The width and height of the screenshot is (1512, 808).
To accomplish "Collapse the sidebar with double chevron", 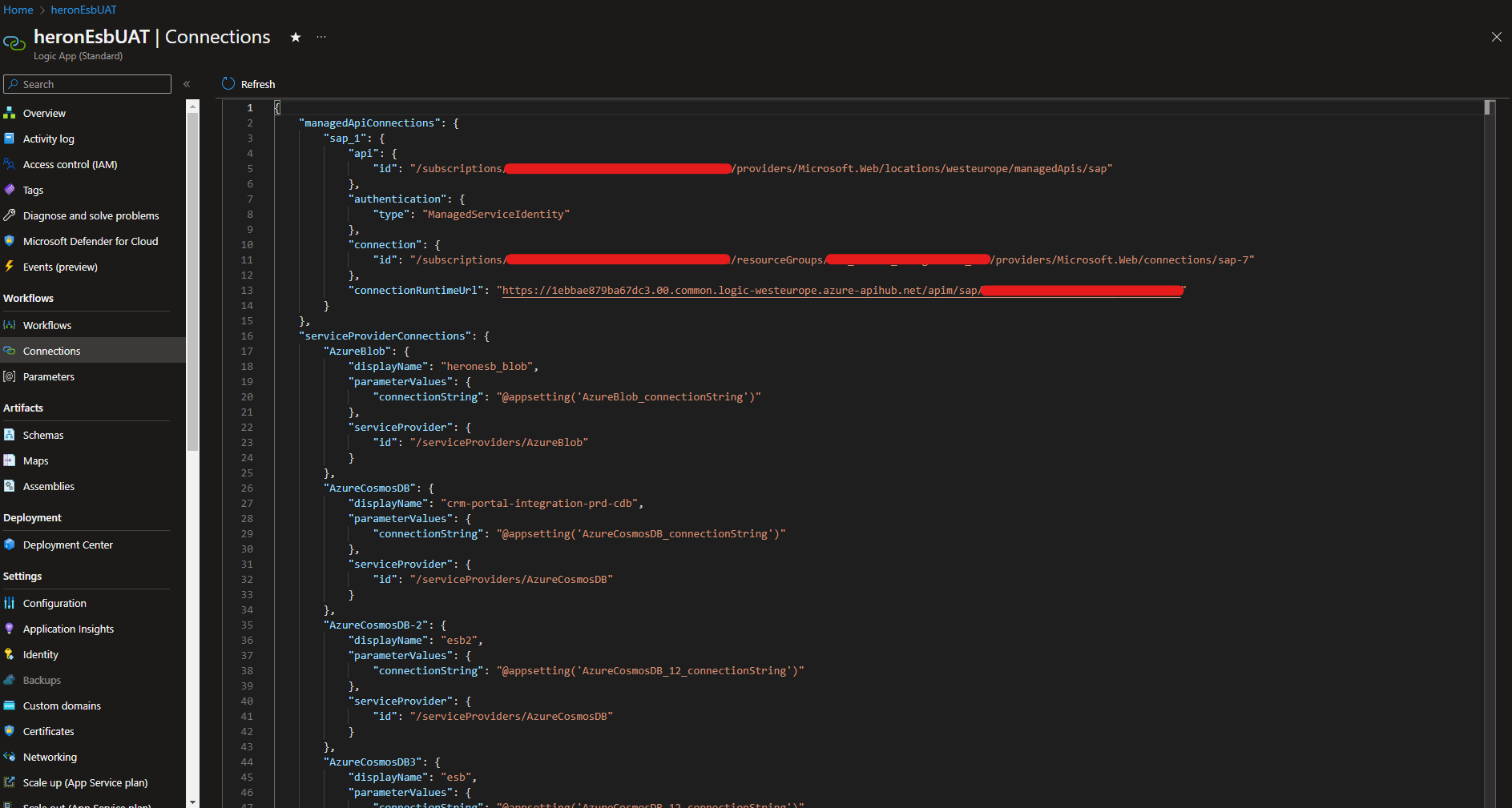I will 187,84.
